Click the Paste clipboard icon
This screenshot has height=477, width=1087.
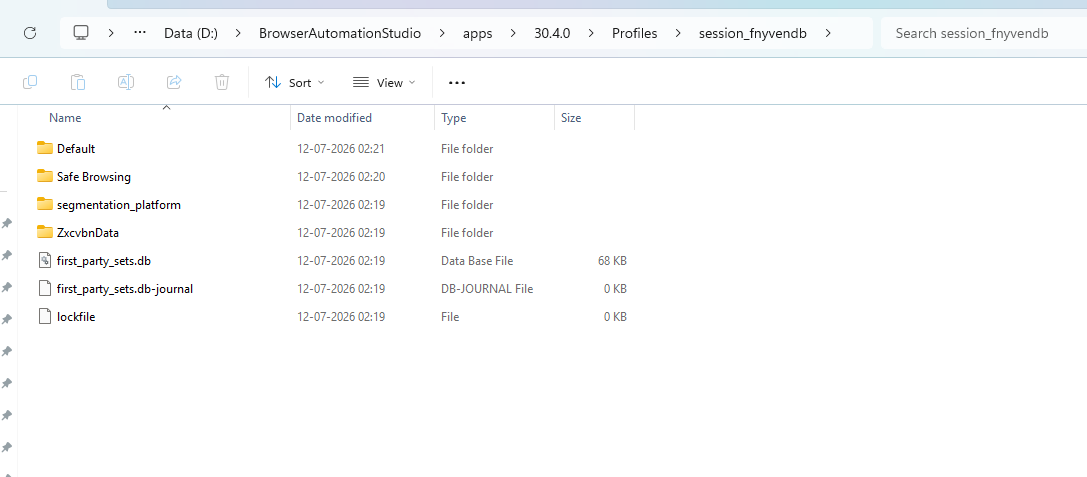78,83
